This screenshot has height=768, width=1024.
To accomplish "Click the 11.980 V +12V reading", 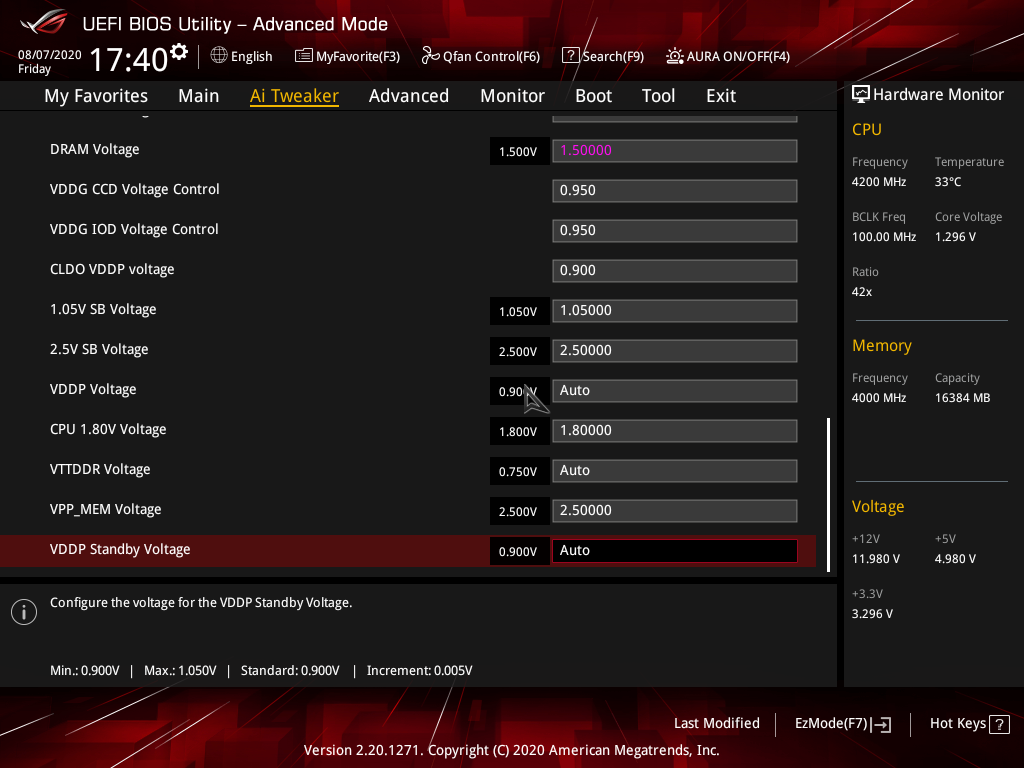I will click(876, 559).
